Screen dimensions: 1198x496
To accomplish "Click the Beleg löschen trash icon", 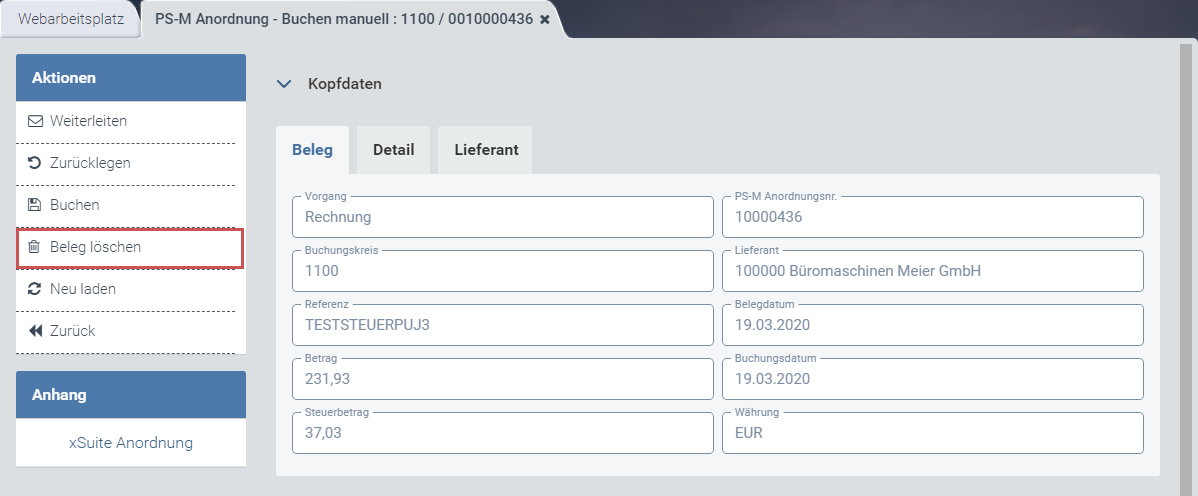I will pyautogui.click(x=34, y=247).
